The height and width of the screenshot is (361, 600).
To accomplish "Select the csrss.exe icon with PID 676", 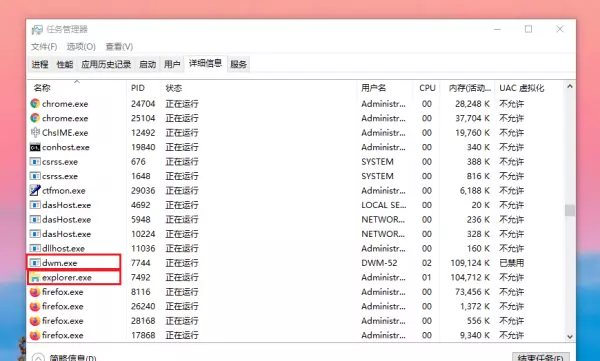I will coord(35,162).
